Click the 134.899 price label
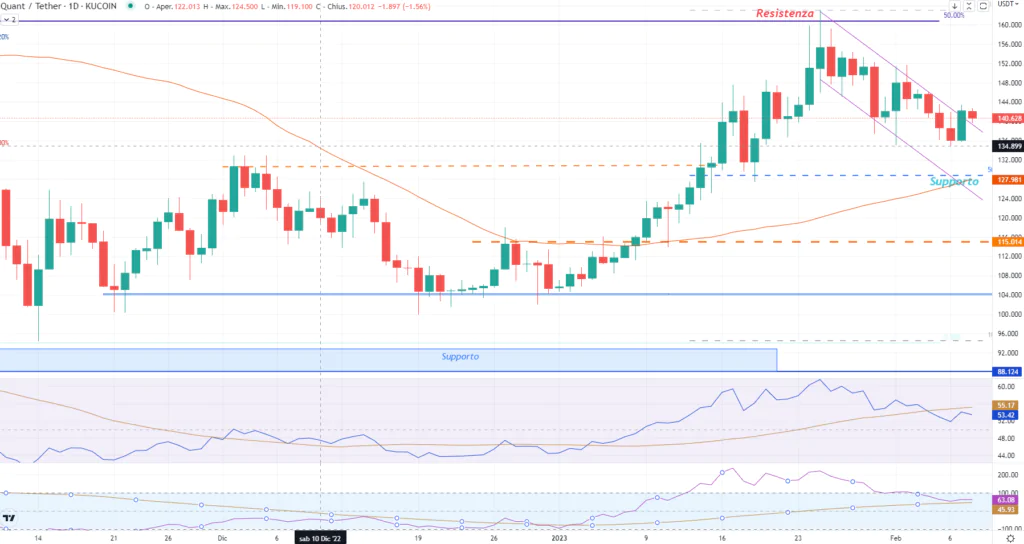Image resolution: width=1024 pixels, height=544 pixels. pos(1009,146)
